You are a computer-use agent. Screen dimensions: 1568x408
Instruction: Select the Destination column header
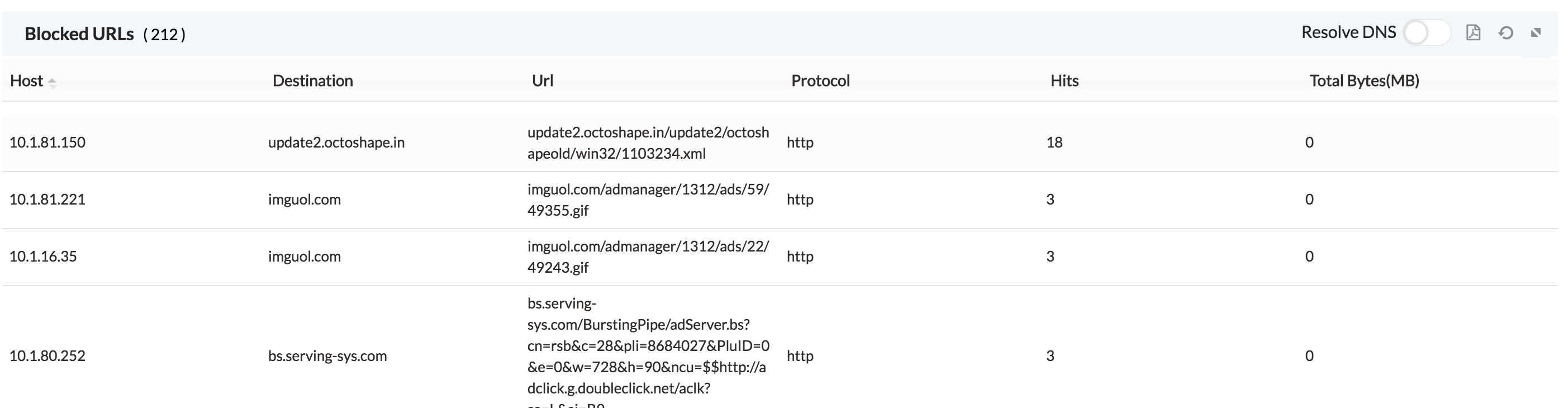click(313, 80)
